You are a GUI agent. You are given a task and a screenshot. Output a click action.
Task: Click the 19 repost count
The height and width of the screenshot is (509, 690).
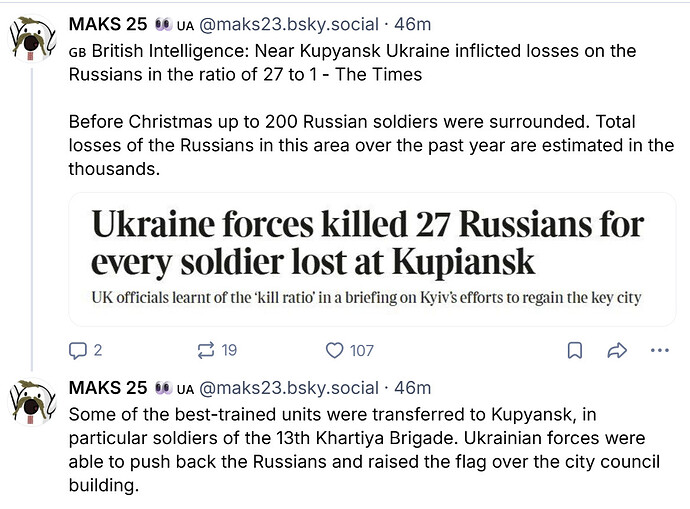coord(229,350)
